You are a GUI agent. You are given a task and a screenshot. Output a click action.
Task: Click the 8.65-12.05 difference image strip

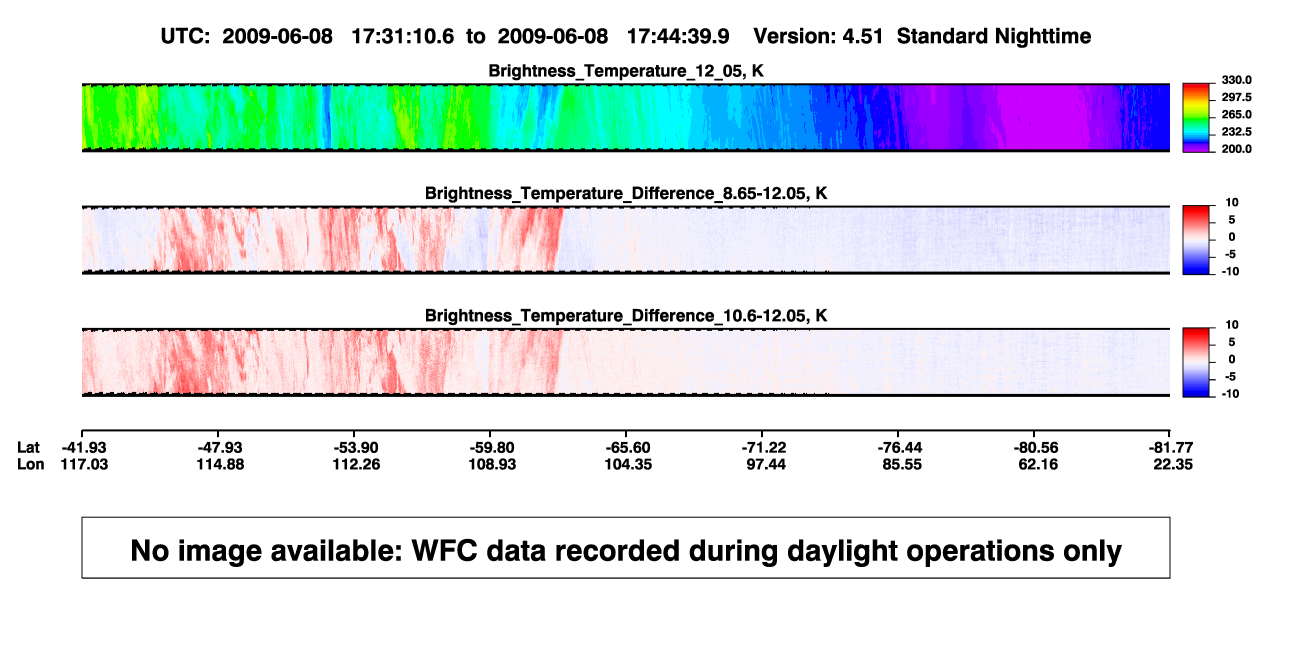[x=626, y=240]
